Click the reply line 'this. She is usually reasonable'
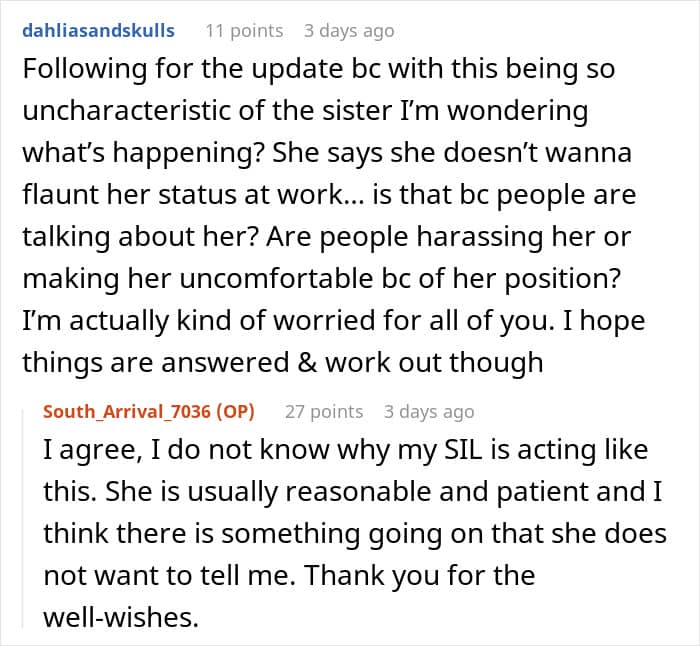The width and height of the screenshot is (700, 646). [x=353, y=492]
